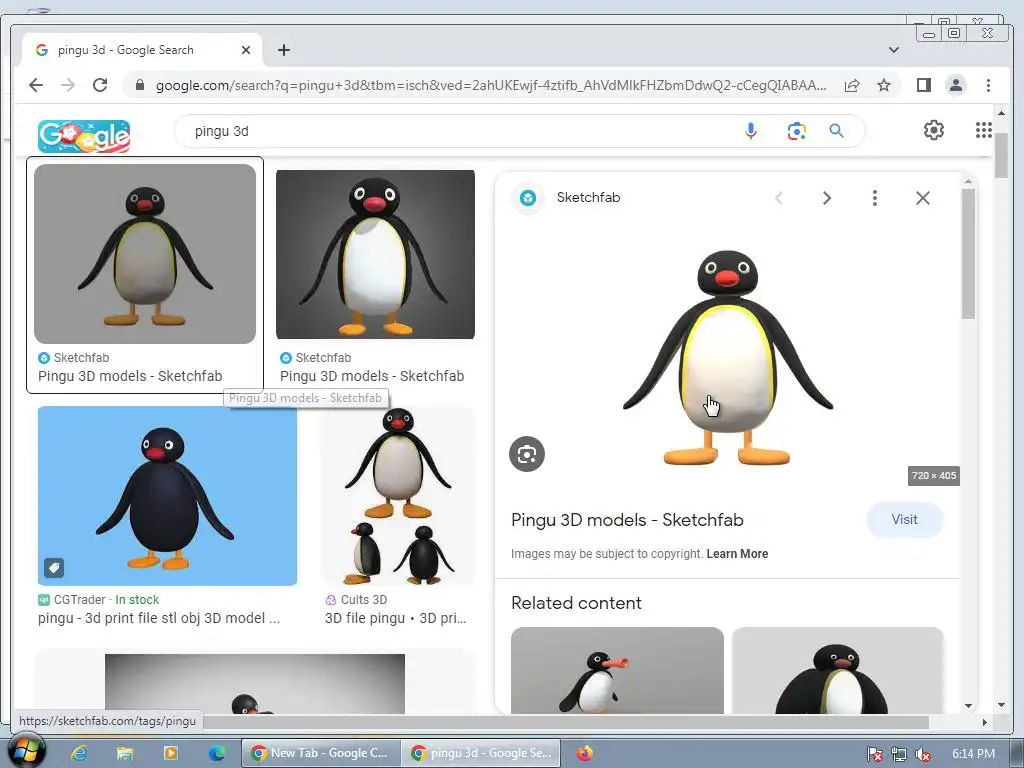Go back to previous page in Chrome
Screen dimensions: 1024x768
click(x=36, y=85)
